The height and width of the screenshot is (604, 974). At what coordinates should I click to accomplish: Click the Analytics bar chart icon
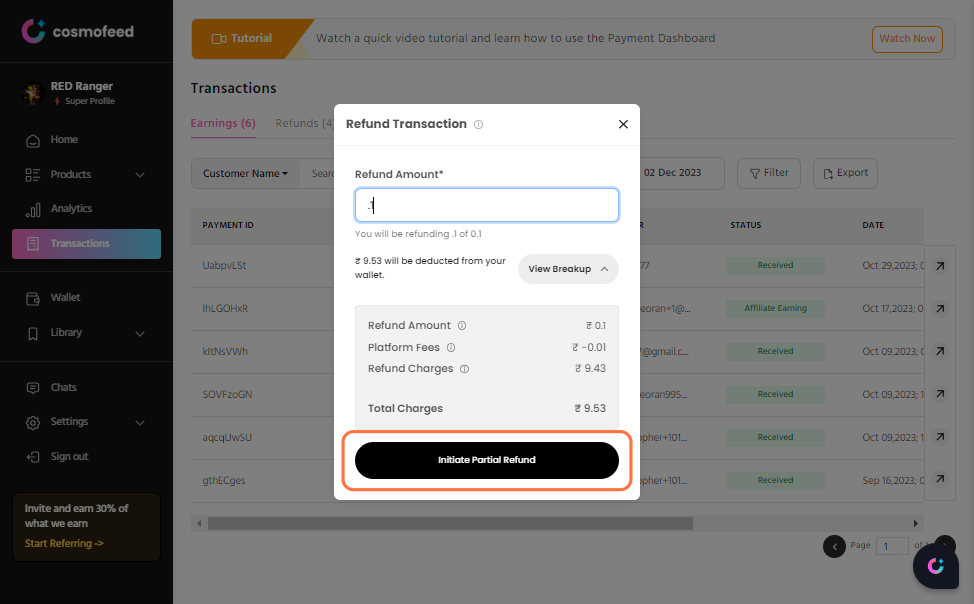33,209
